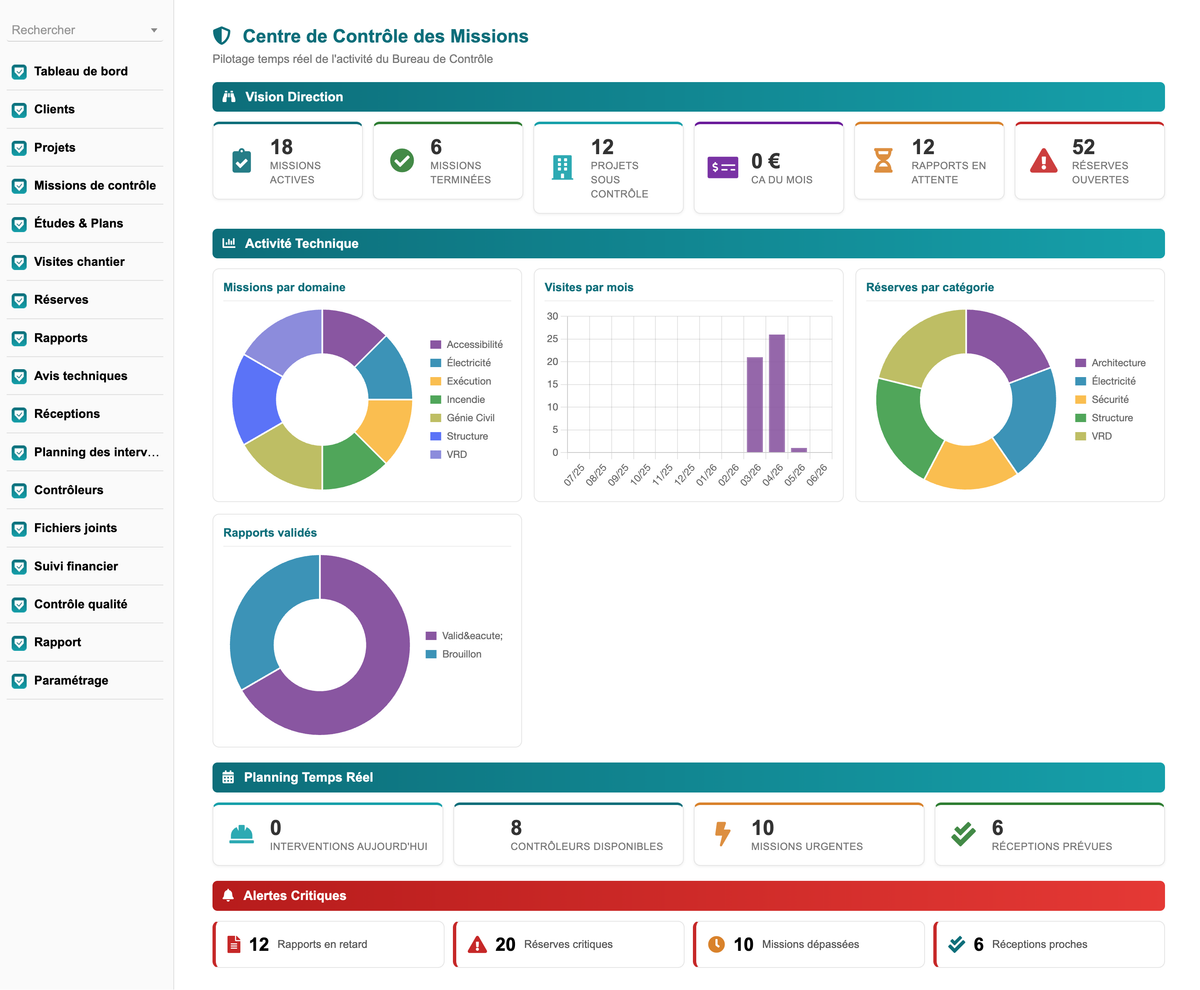The image size is (1200, 990).
Task: Open the Missions dépassées alert card
Action: [x=808, y=944]
